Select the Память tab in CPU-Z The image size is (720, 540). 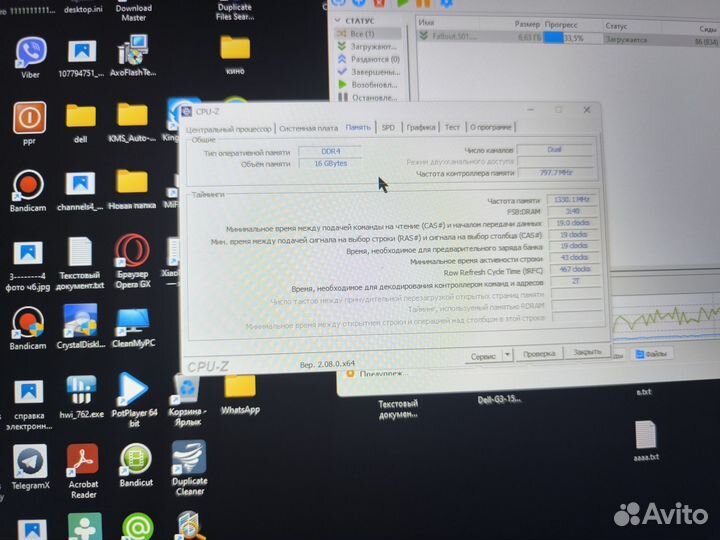[x=358, y=127]
